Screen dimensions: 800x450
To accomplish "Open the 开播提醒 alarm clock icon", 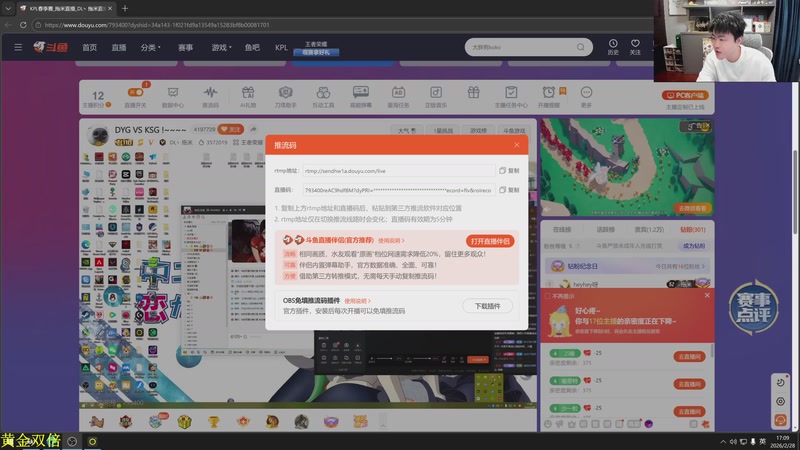I will tap(548, 97).
